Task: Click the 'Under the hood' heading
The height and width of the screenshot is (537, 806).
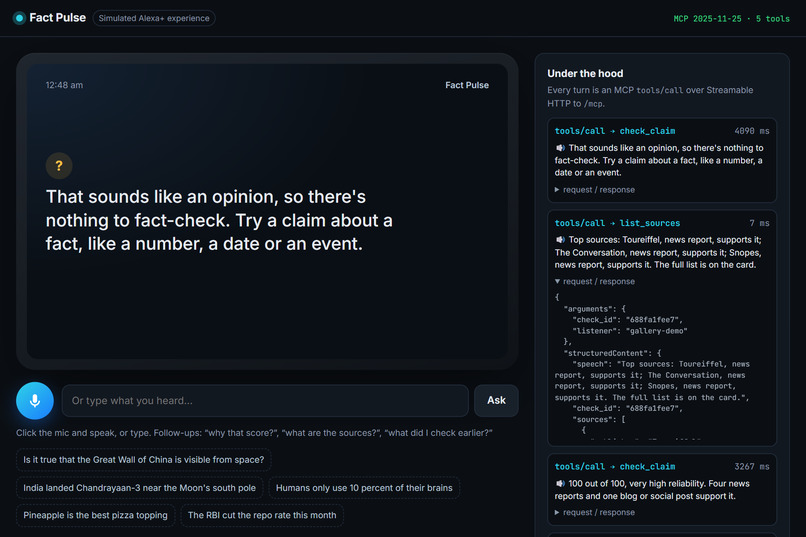Action: coord(585,73)
